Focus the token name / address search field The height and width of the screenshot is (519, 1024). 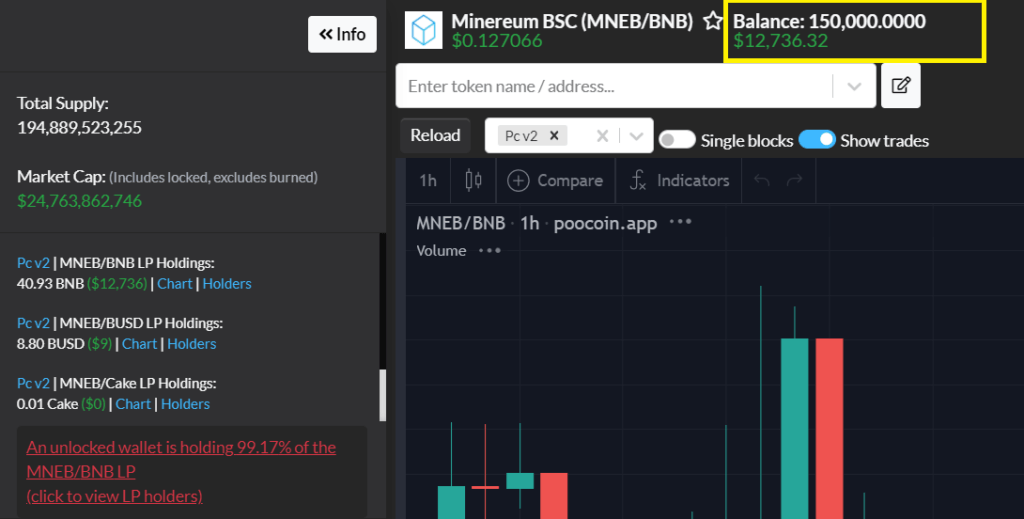[x=614, y=86]
